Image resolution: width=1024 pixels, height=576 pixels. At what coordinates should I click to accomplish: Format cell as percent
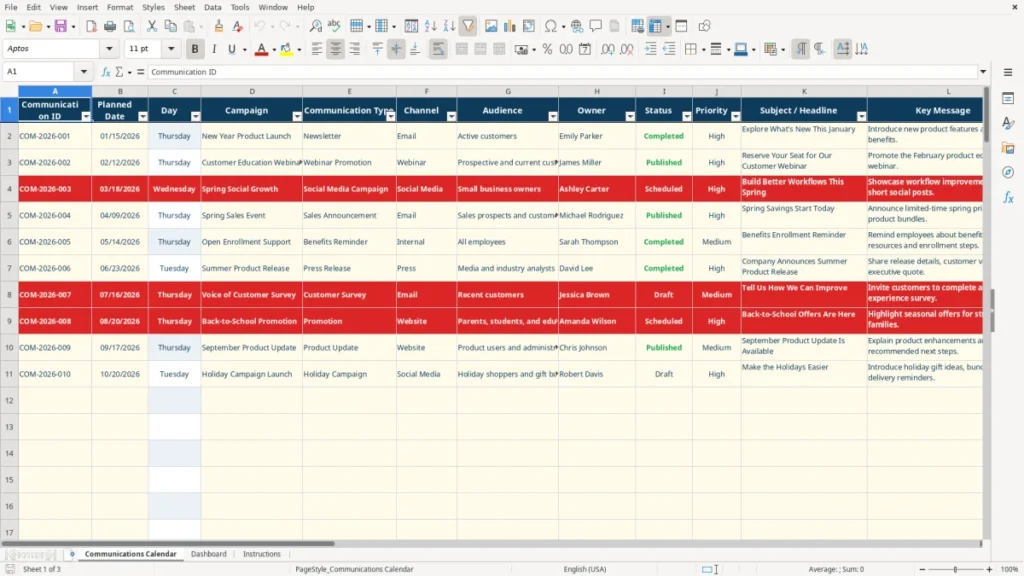coord(547,49)
